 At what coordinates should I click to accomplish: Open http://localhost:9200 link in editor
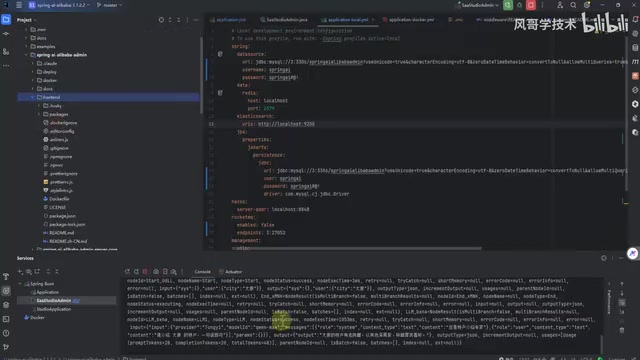point(286,124)
